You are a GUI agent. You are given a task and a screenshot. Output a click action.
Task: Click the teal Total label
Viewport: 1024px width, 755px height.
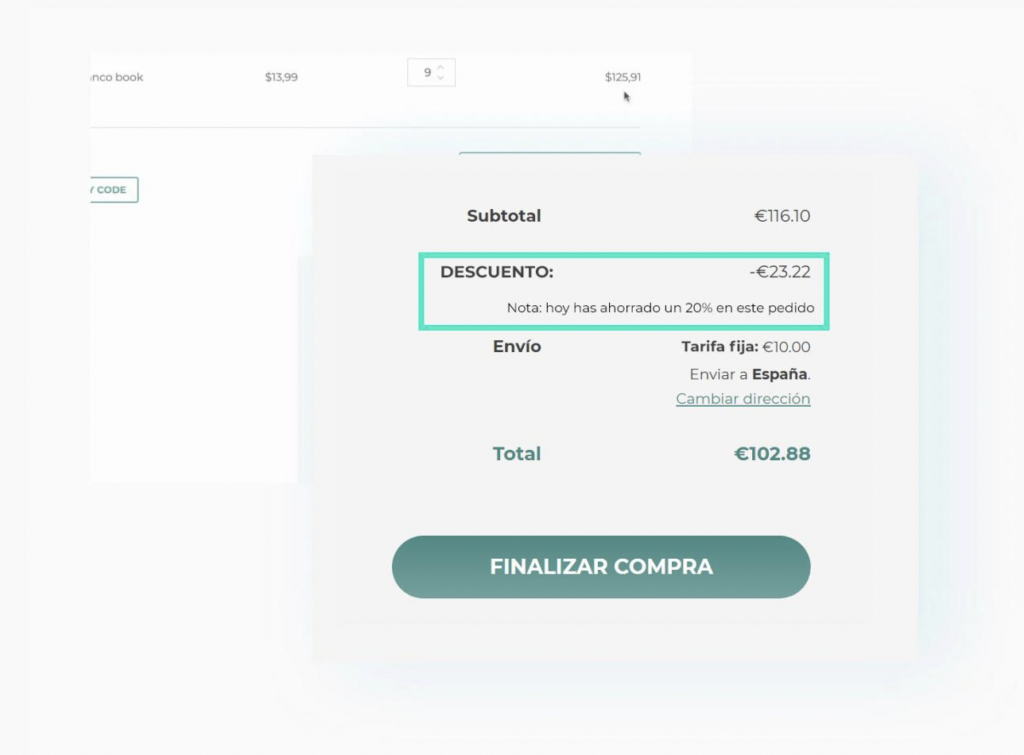pyautogui.click(x=517, y=454)
